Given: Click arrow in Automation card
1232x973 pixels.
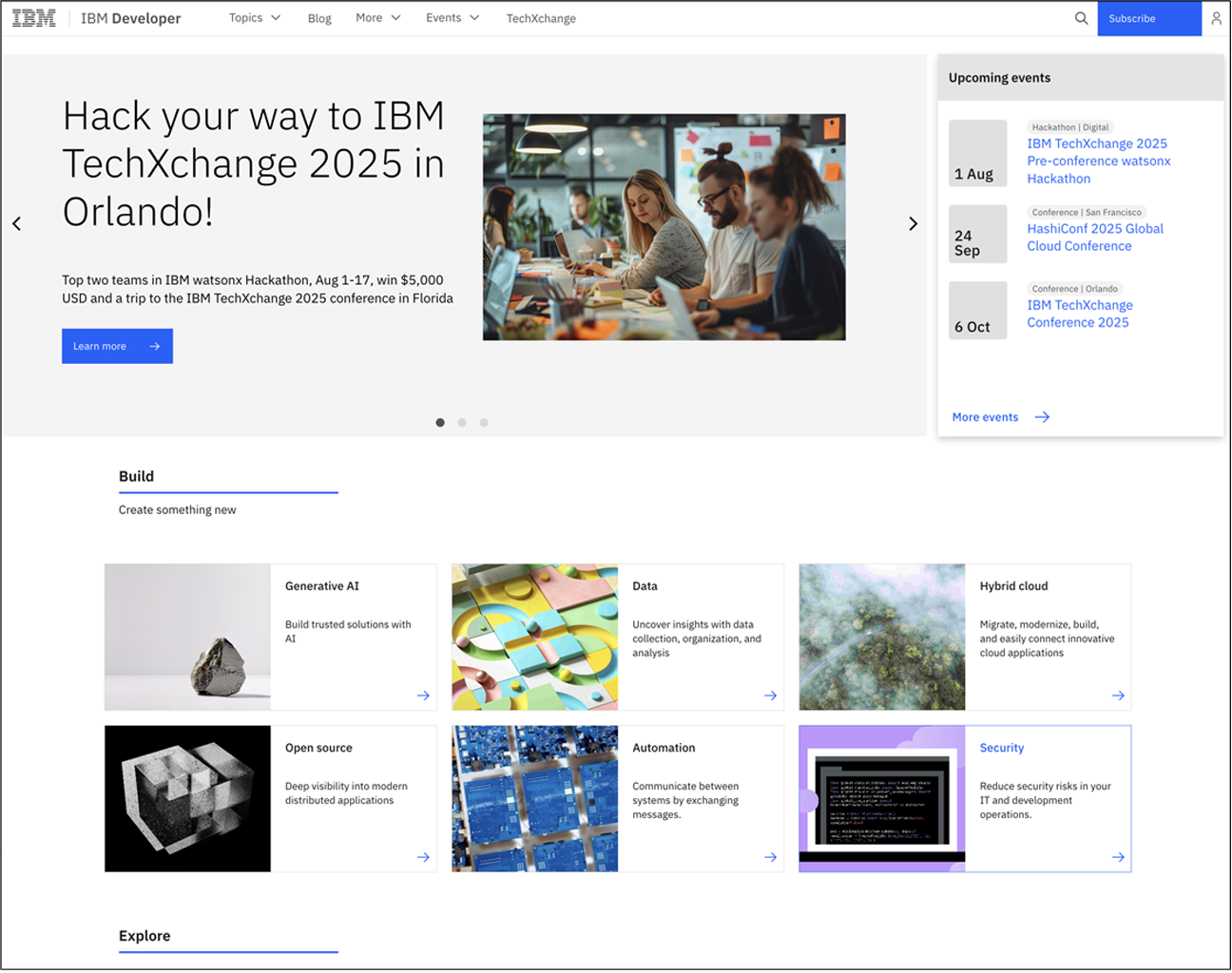Looking at the screenshot, I should (770, 857).
